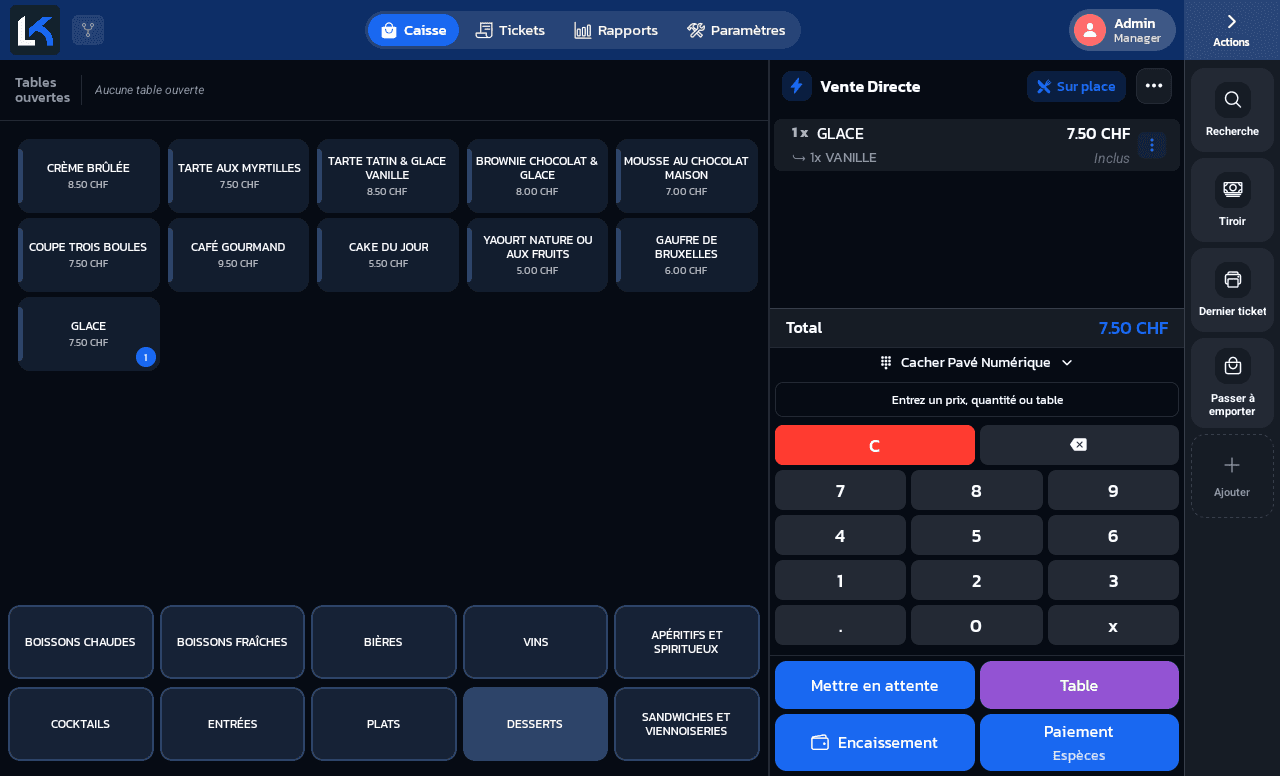This screenshot has height=776, width=1280.
Task: Open the Tickets tab
Action: coord(510,30)
